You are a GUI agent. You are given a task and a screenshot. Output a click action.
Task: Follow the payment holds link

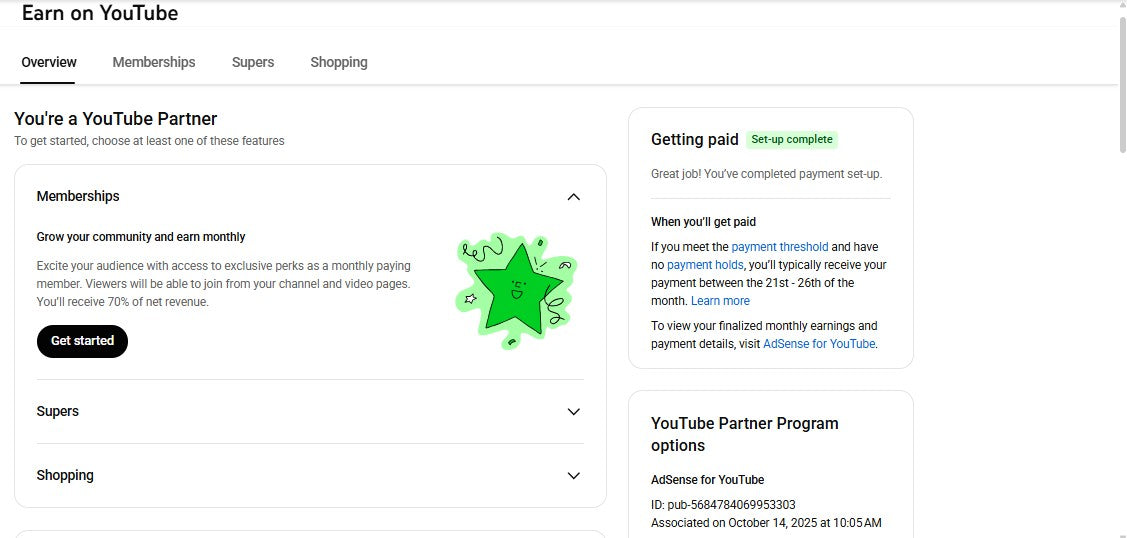click(705, 265)
